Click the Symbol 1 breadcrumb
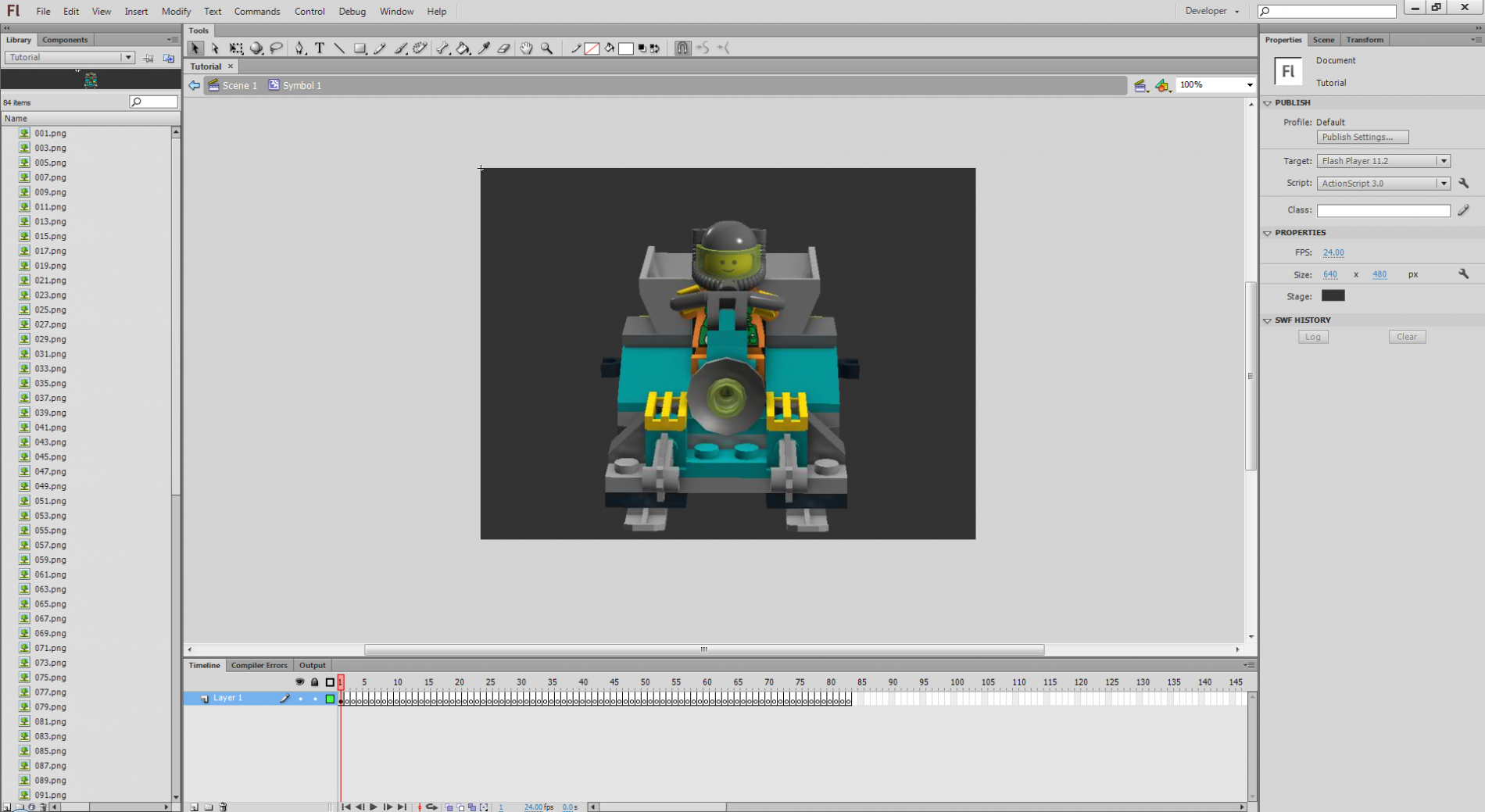Image resolution: width=1485 pixels, height=812 pixels. (295, 85)
